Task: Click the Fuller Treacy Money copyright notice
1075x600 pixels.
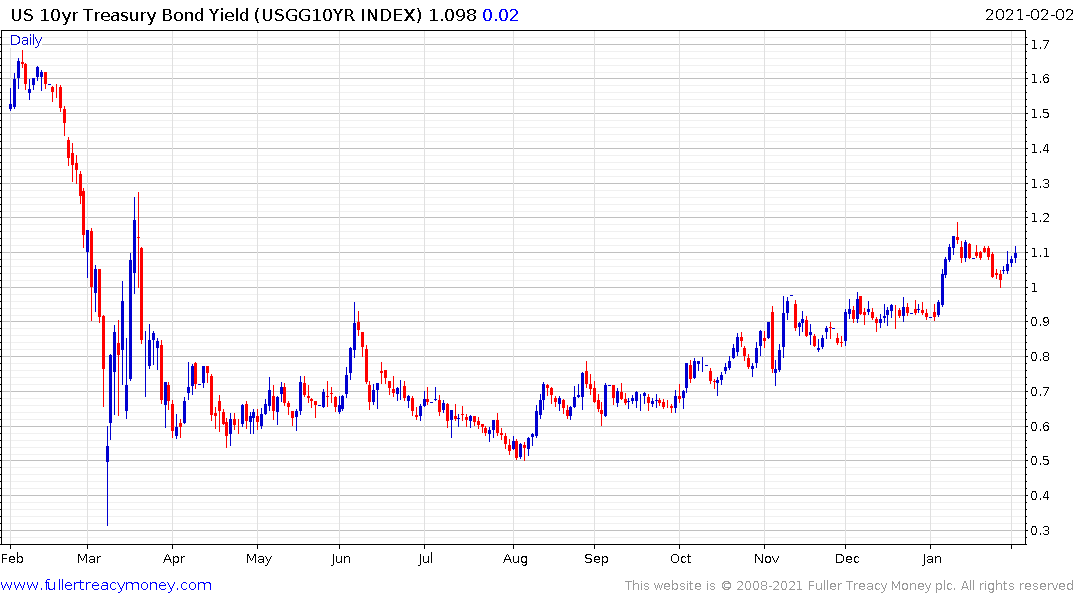Action: (x=849, y=586)
